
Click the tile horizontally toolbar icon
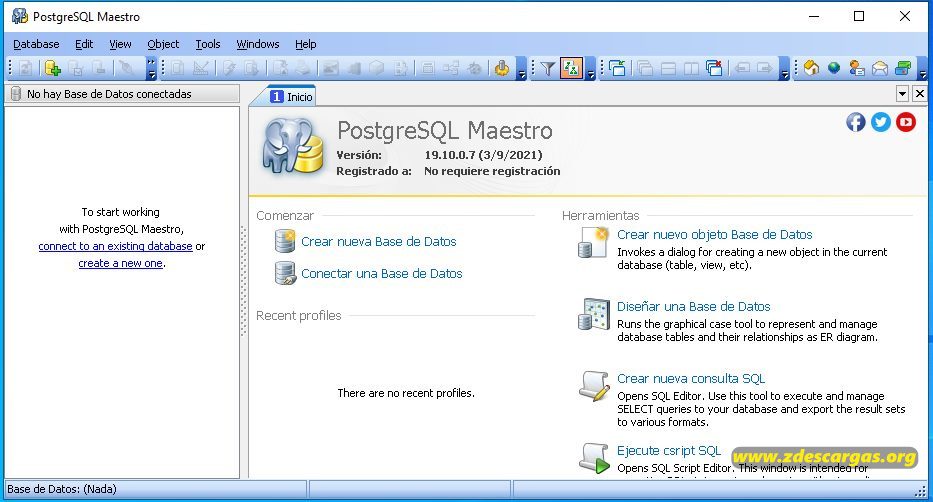(x=668, y=68)
